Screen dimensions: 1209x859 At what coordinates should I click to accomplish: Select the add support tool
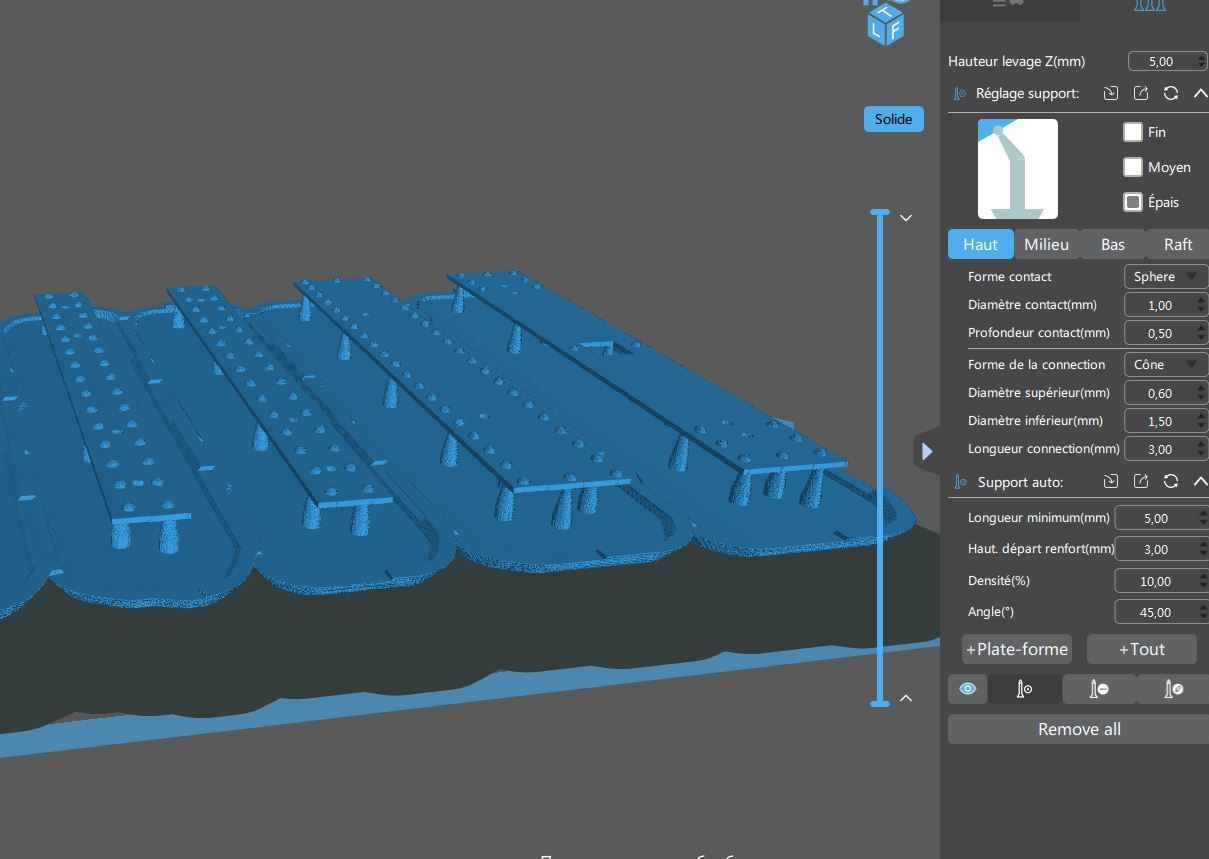click(x=1024, y=689)
